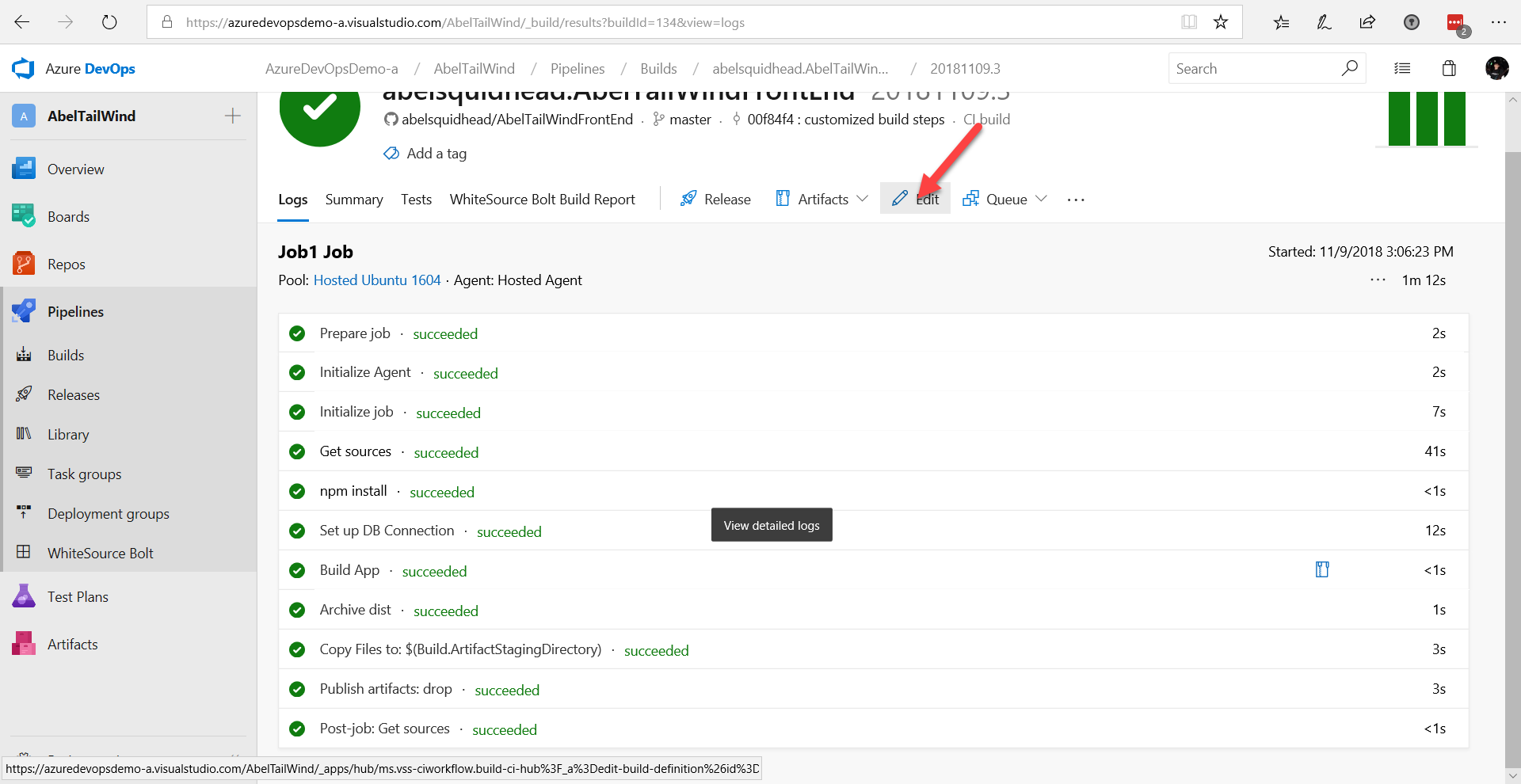The image size is (1521, 784).
Task: Click the browser refresh button
Action: [109, 22]
